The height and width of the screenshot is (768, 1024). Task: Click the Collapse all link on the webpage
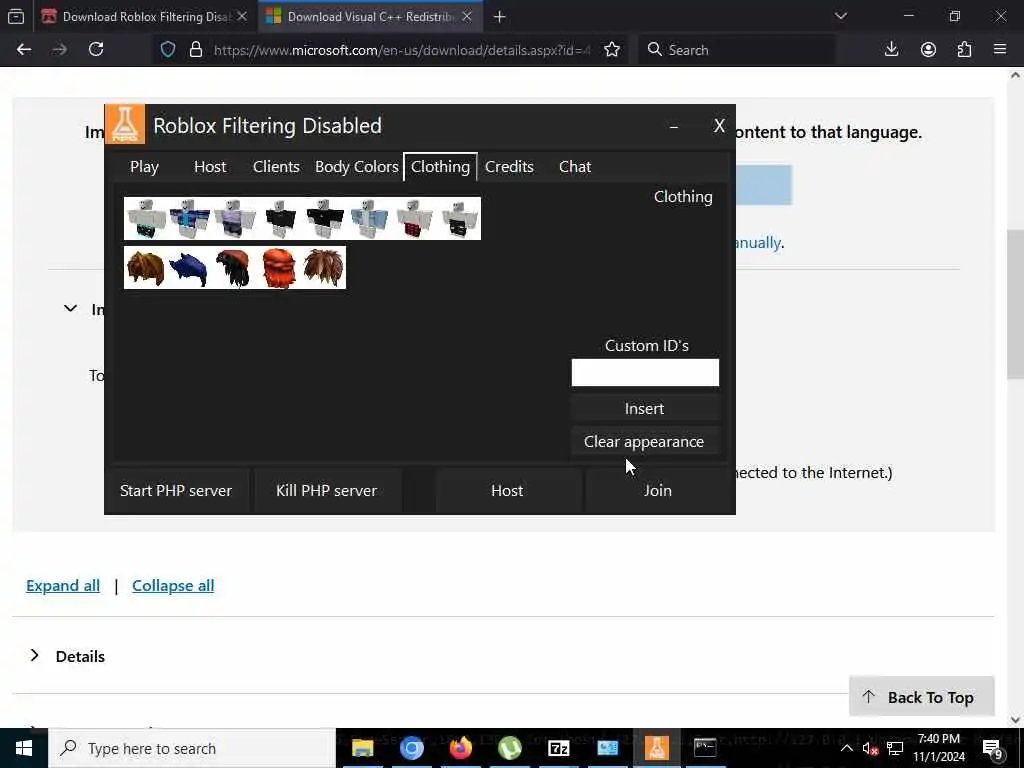[173, 586]
